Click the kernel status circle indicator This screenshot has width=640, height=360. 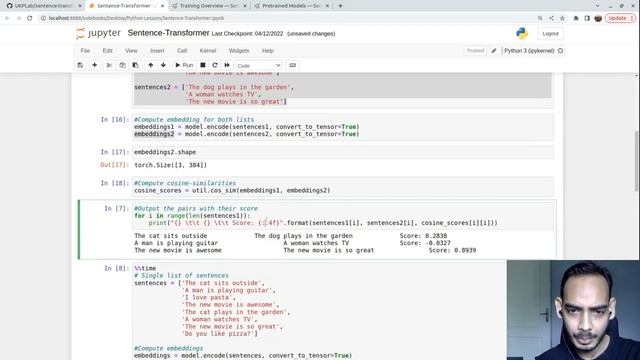560,51
